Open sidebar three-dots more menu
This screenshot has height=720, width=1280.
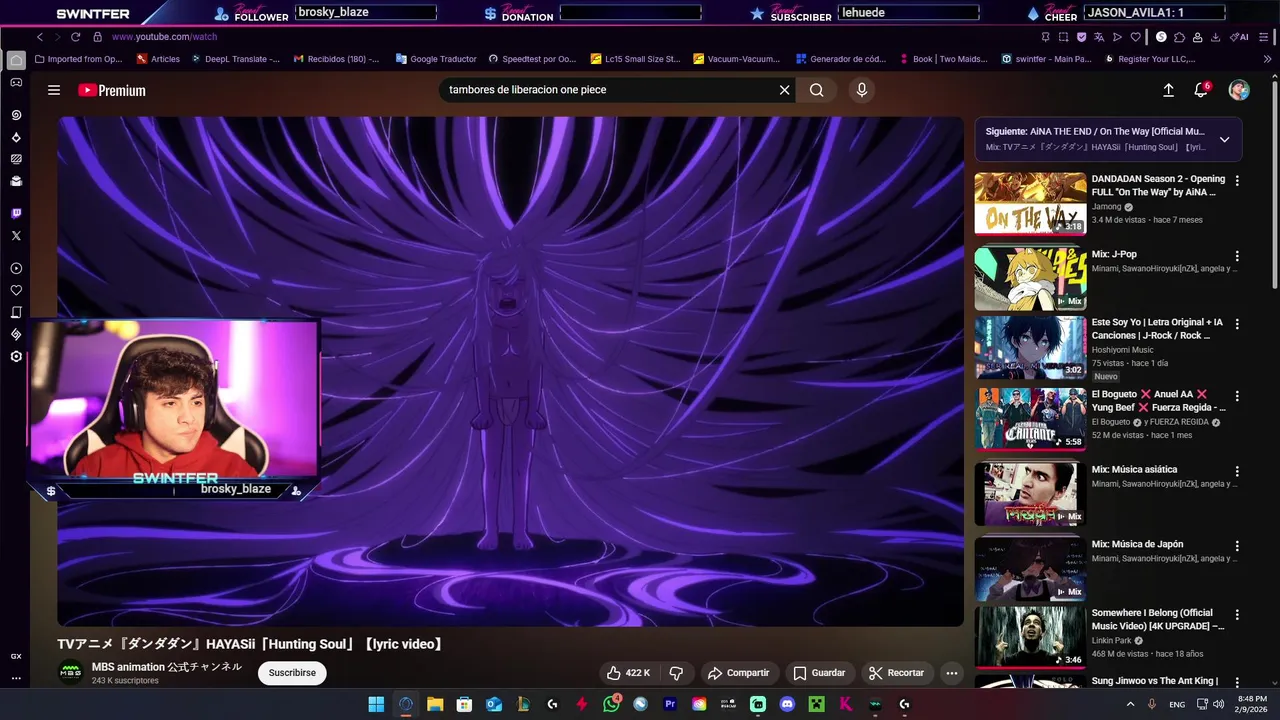click(x=16, y=678)
